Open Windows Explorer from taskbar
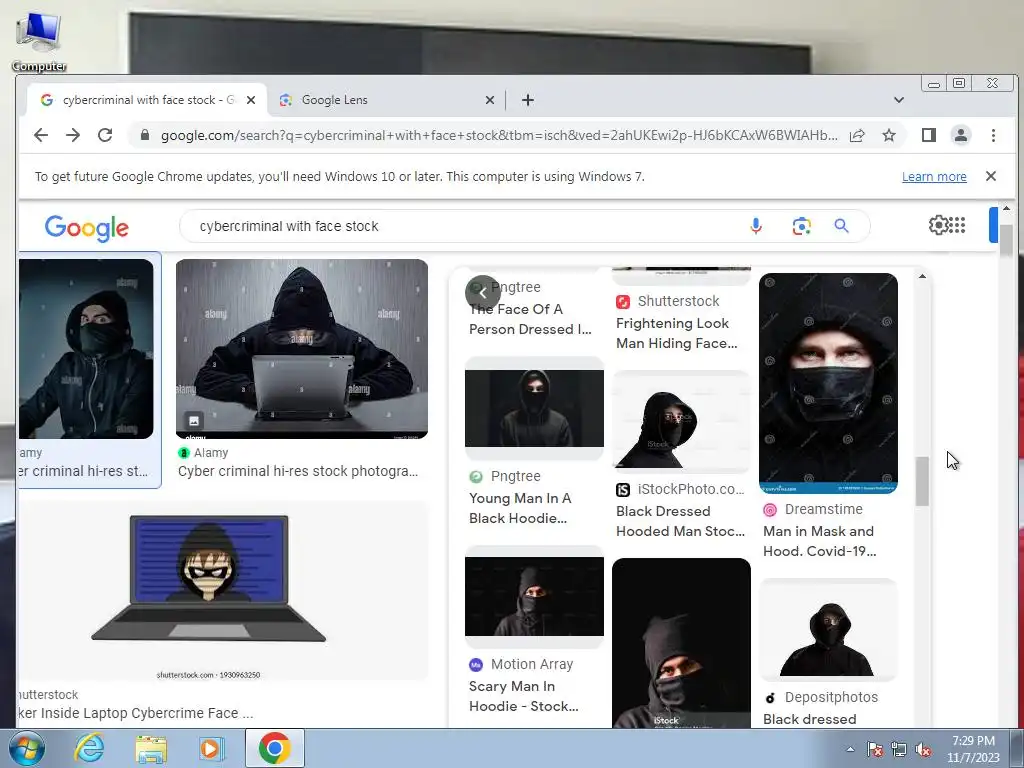The height and width of the screenshot is (768, 1024). click(x=151, y=748)
